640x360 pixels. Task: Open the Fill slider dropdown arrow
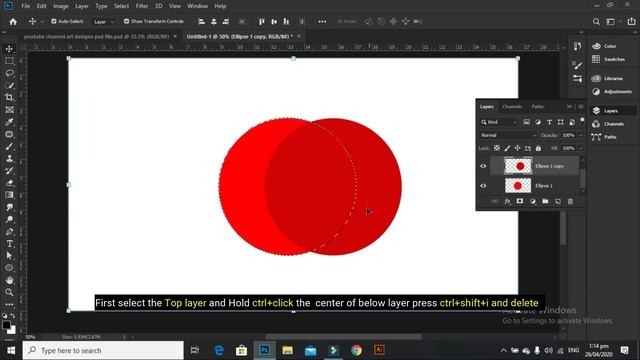(581, 148)
